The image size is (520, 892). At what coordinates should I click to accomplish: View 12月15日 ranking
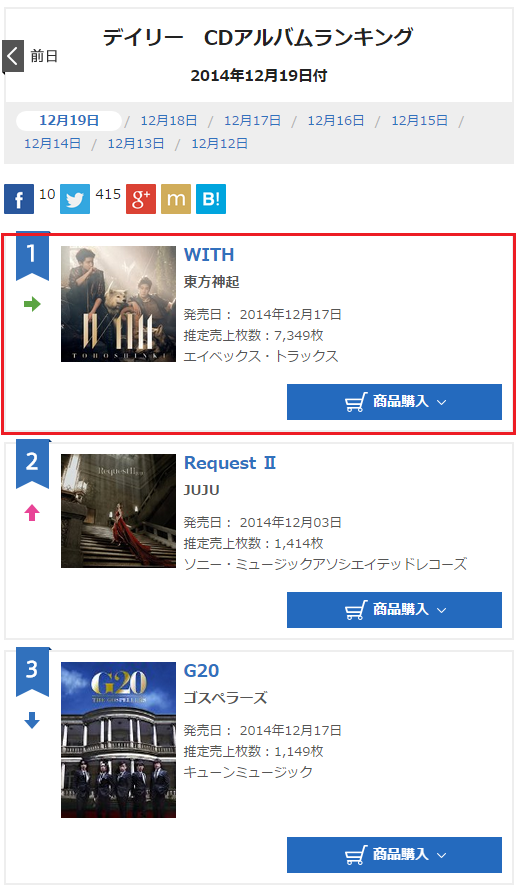pyautogui.click(x=419, y=121)
